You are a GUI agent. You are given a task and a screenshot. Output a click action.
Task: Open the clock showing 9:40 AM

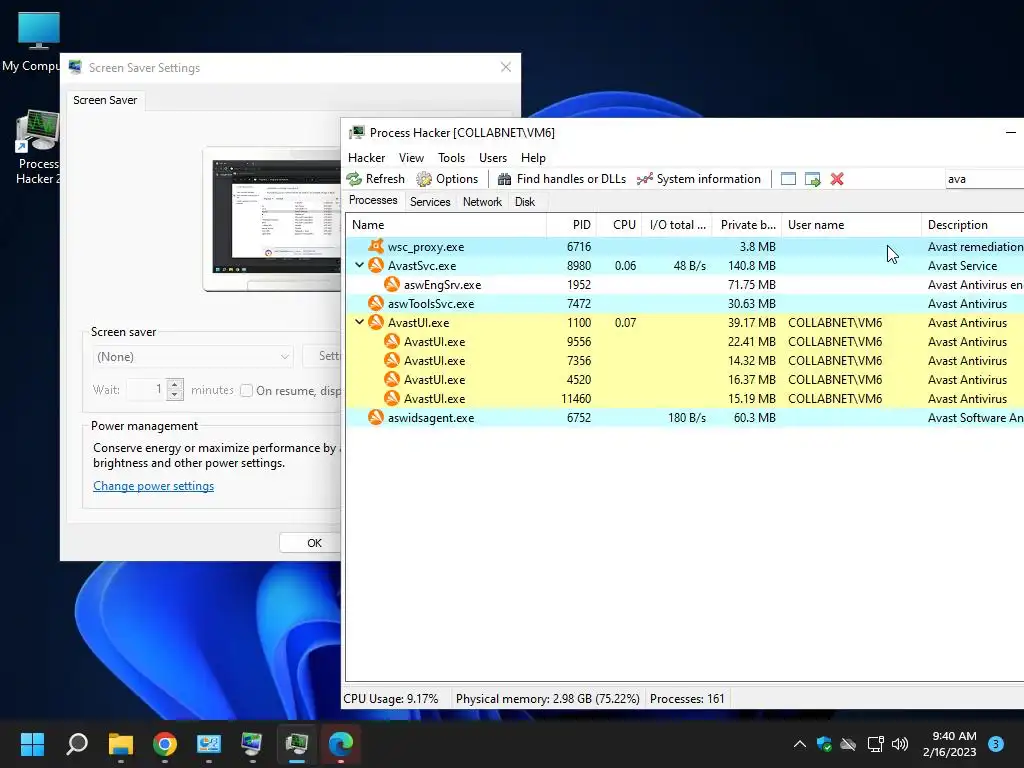pos(950,744)
